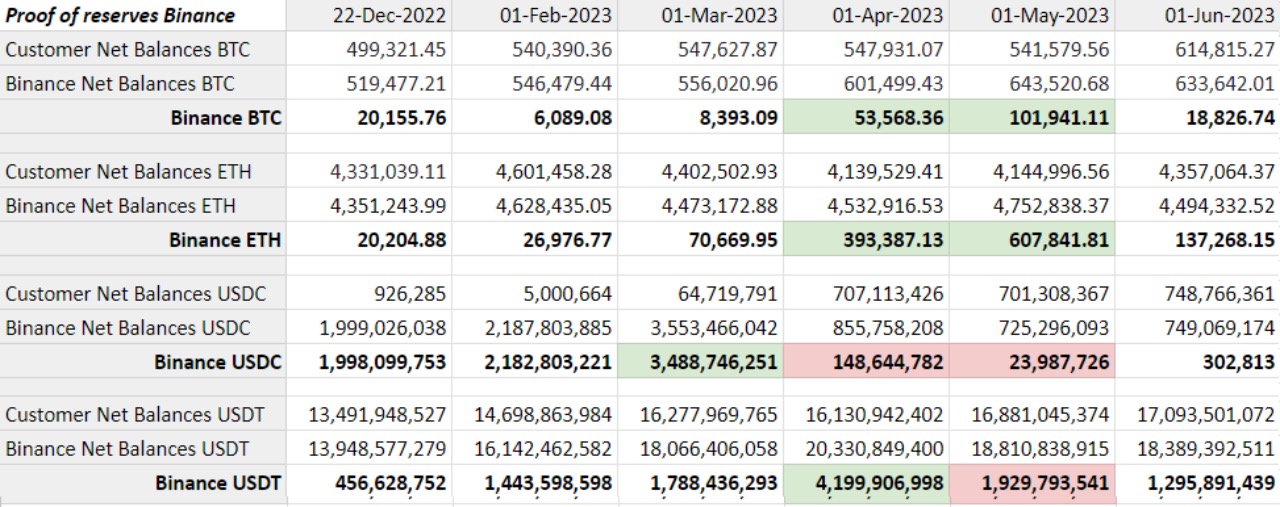Click the cell showing 20,204.88
Image resolution: width=1280 pixels, height=507 pixels.
click(x=368, y=240)
